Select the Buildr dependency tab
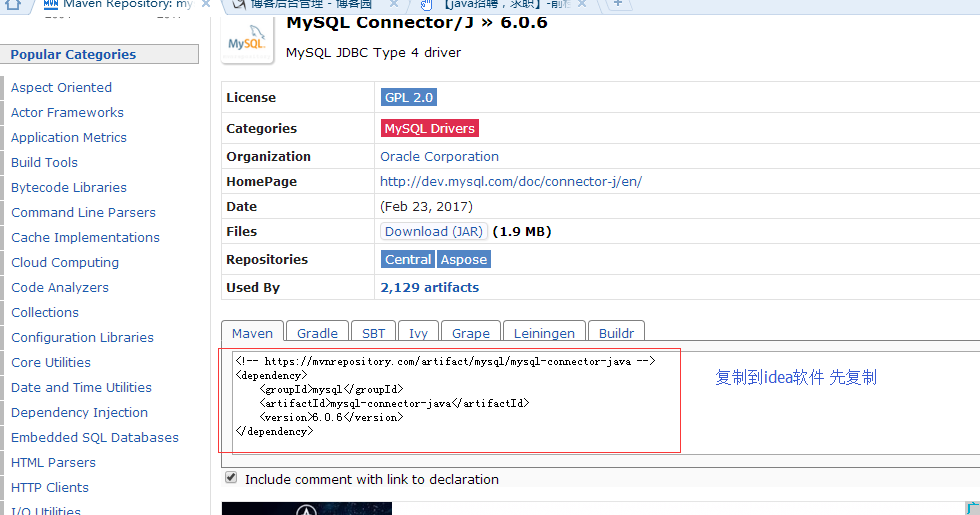This screenshot has height=515, width=980. coord(616,333)
